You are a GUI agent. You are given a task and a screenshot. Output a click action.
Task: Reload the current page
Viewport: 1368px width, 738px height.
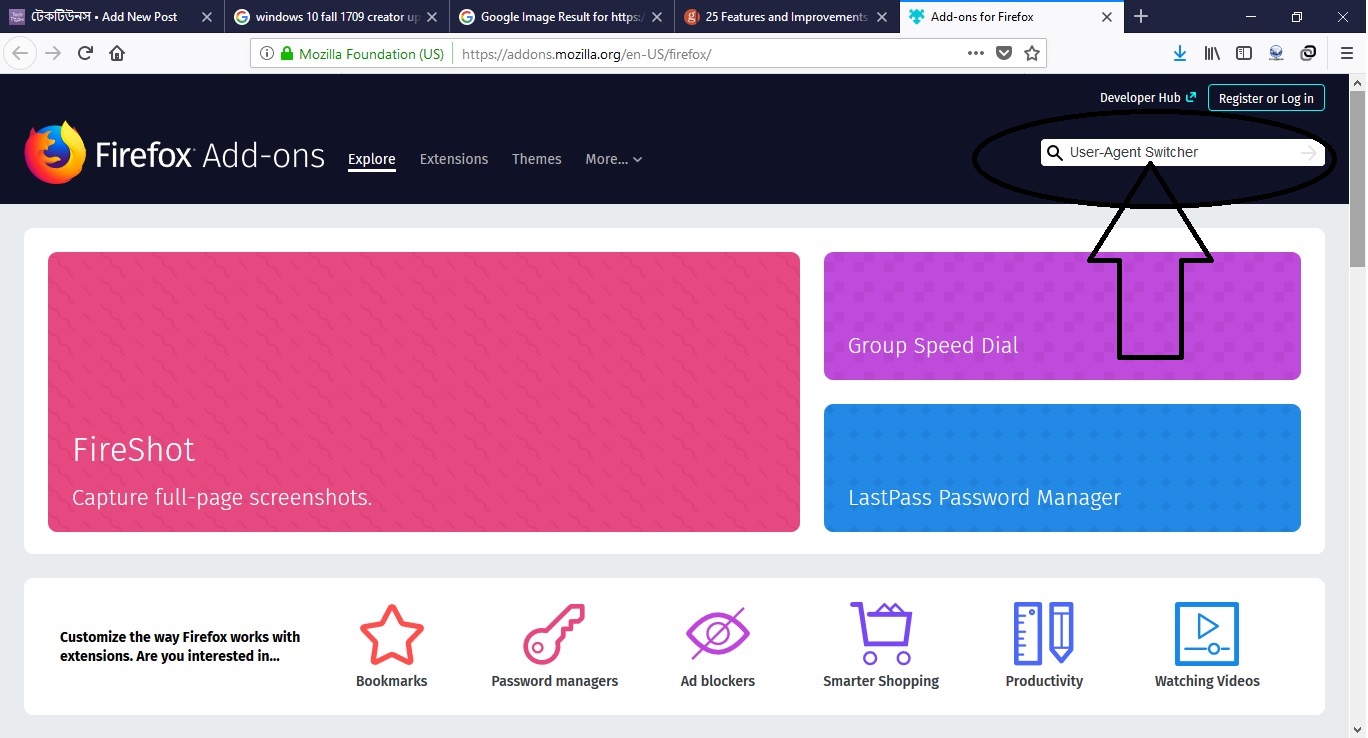[86, 54]
